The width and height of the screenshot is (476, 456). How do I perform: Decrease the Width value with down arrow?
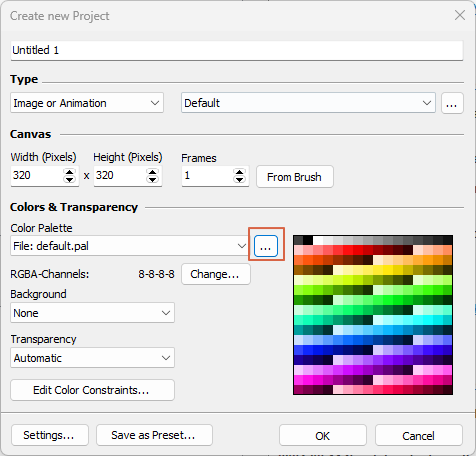(69, 179)
